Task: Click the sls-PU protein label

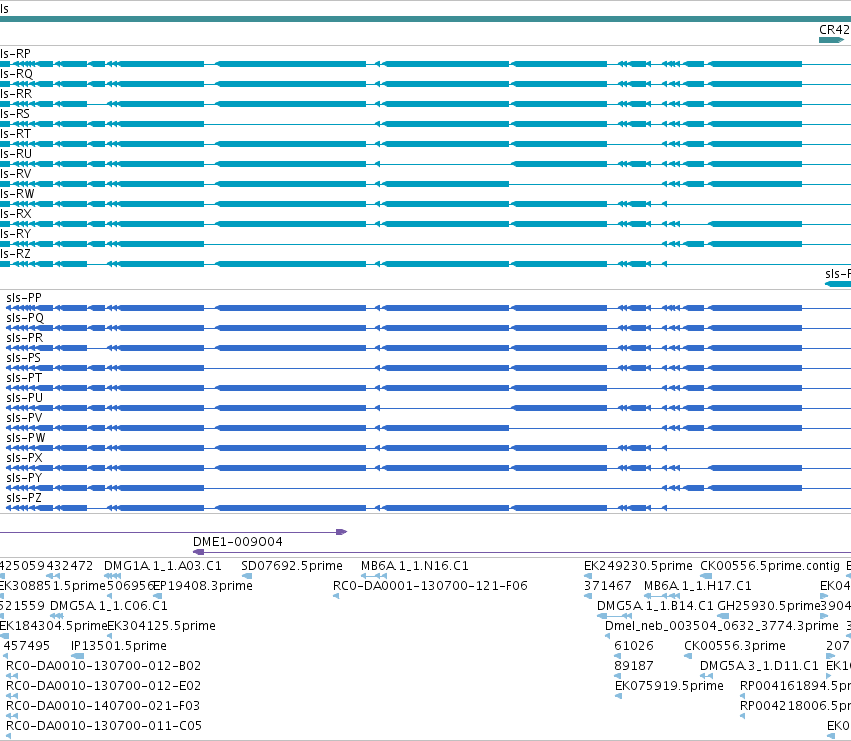Action: (x=24, y=398)
